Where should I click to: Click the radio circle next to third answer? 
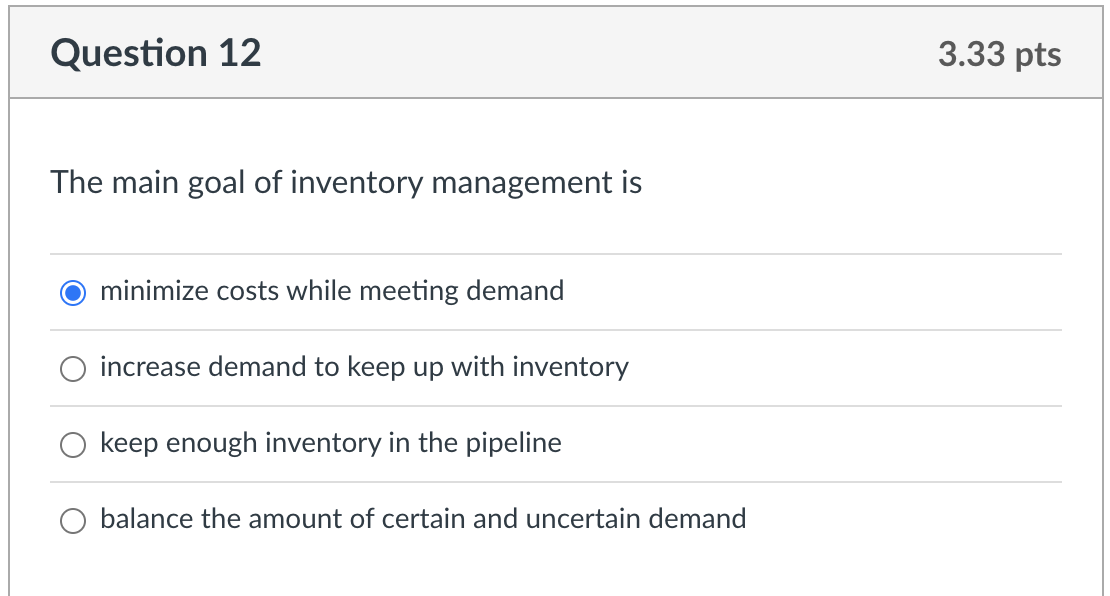pos(72,444)
